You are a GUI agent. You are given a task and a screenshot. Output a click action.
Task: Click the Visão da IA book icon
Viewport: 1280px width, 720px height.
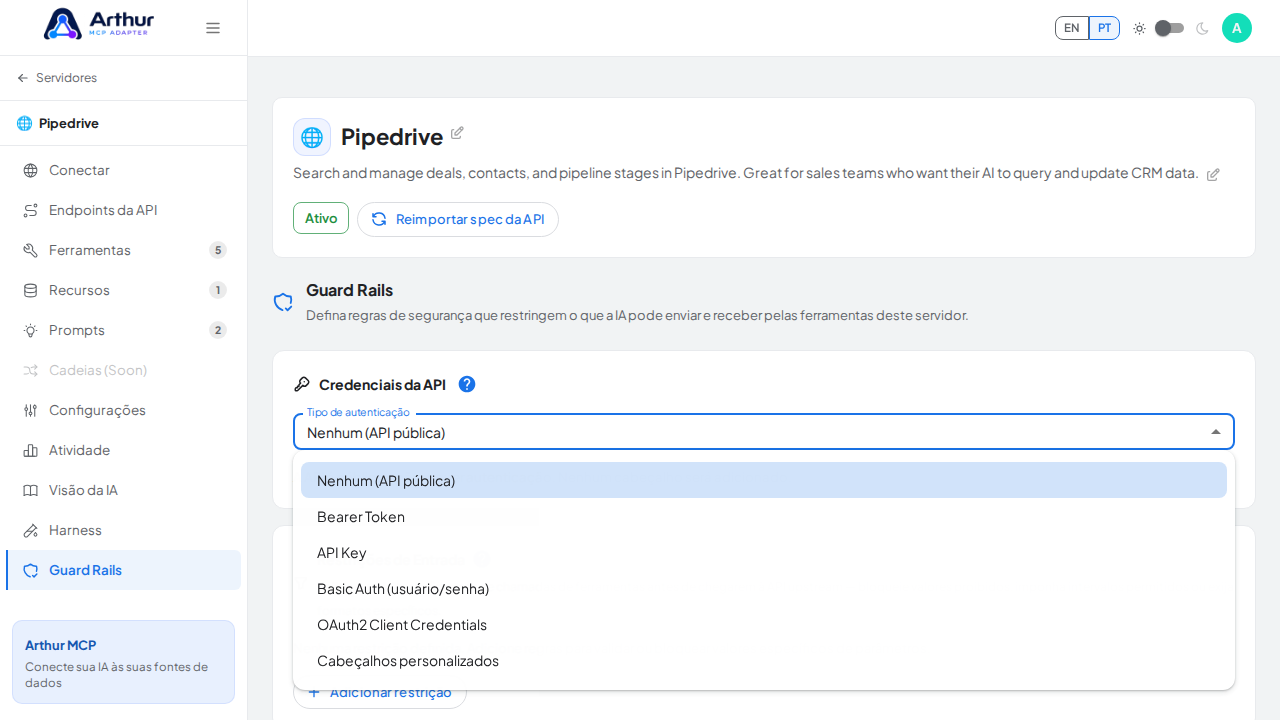tap(31, 490)
